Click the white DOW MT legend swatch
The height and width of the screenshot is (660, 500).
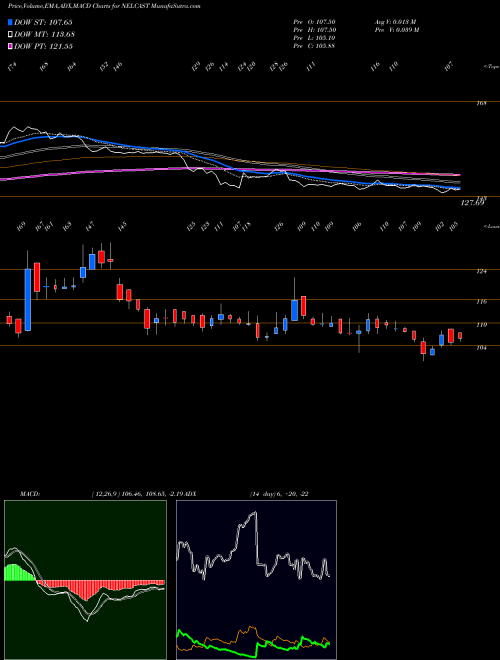(10, 34)
